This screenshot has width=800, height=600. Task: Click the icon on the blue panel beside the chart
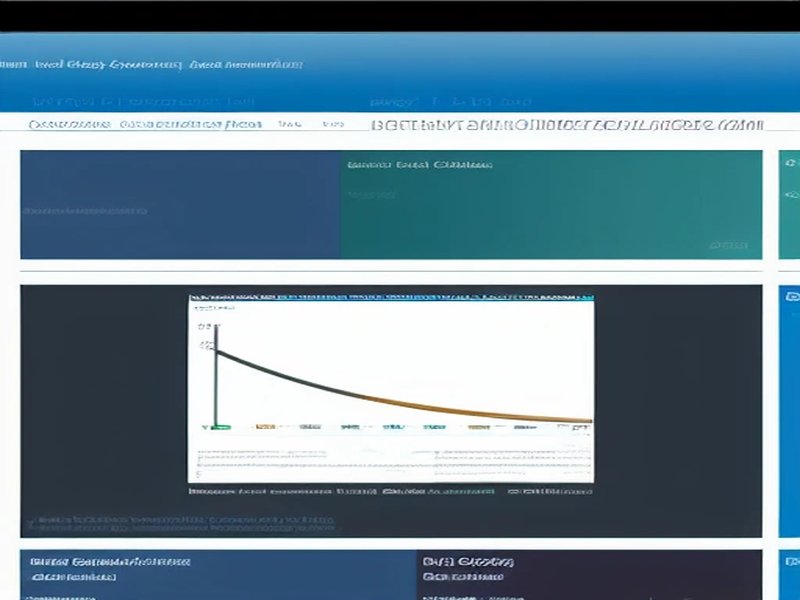point(791,297)
